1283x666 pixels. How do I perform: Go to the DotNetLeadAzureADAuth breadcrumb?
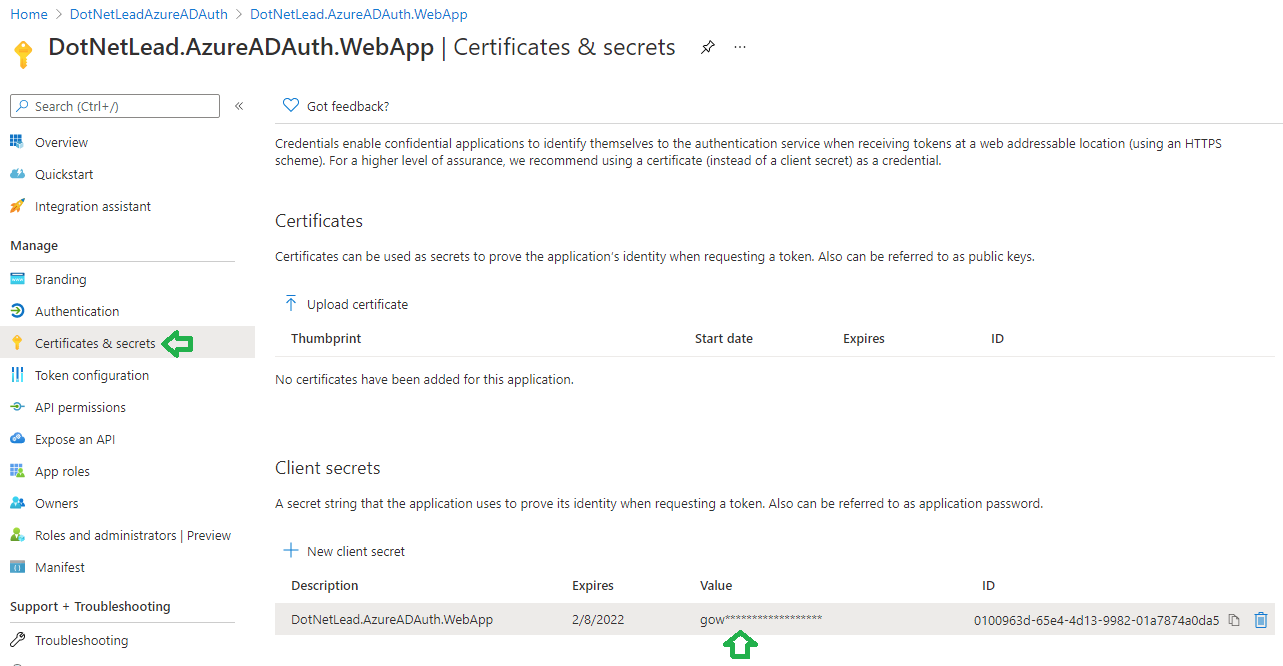coord(149,15)
